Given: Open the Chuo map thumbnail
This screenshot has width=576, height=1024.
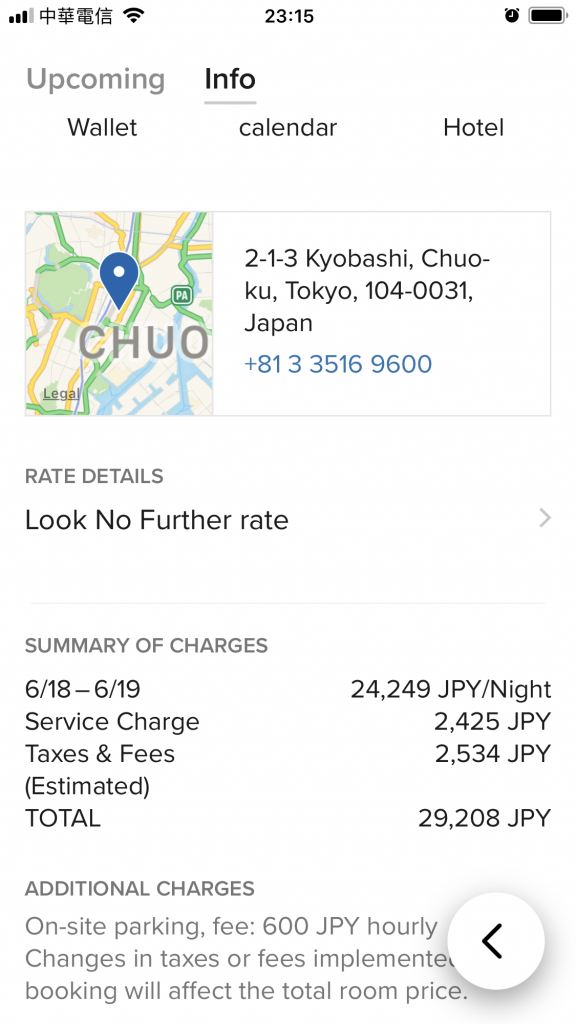Looking at the screenshot, I should (x=120, y=313).
